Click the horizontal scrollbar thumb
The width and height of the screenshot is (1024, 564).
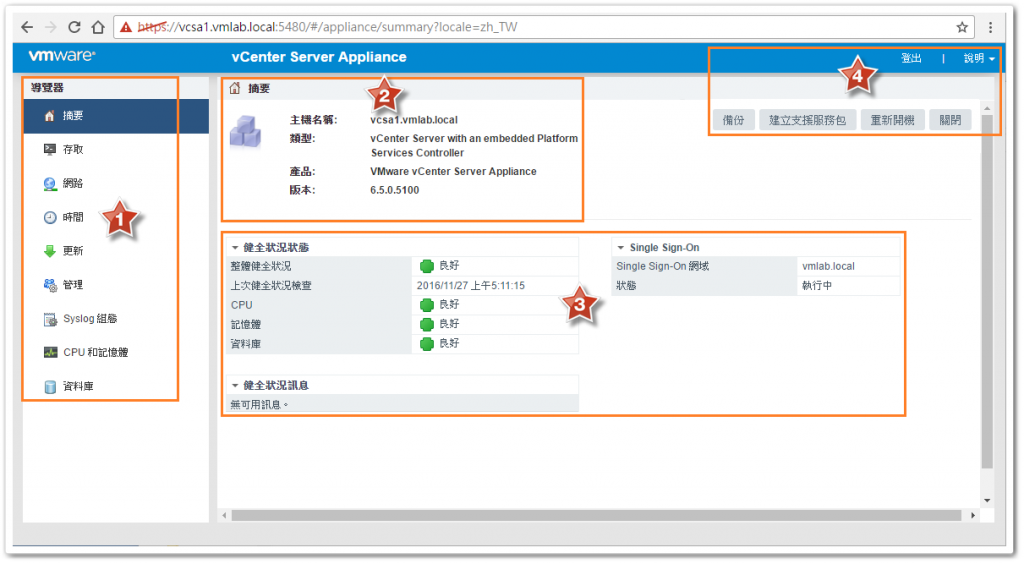coord(596,516)
